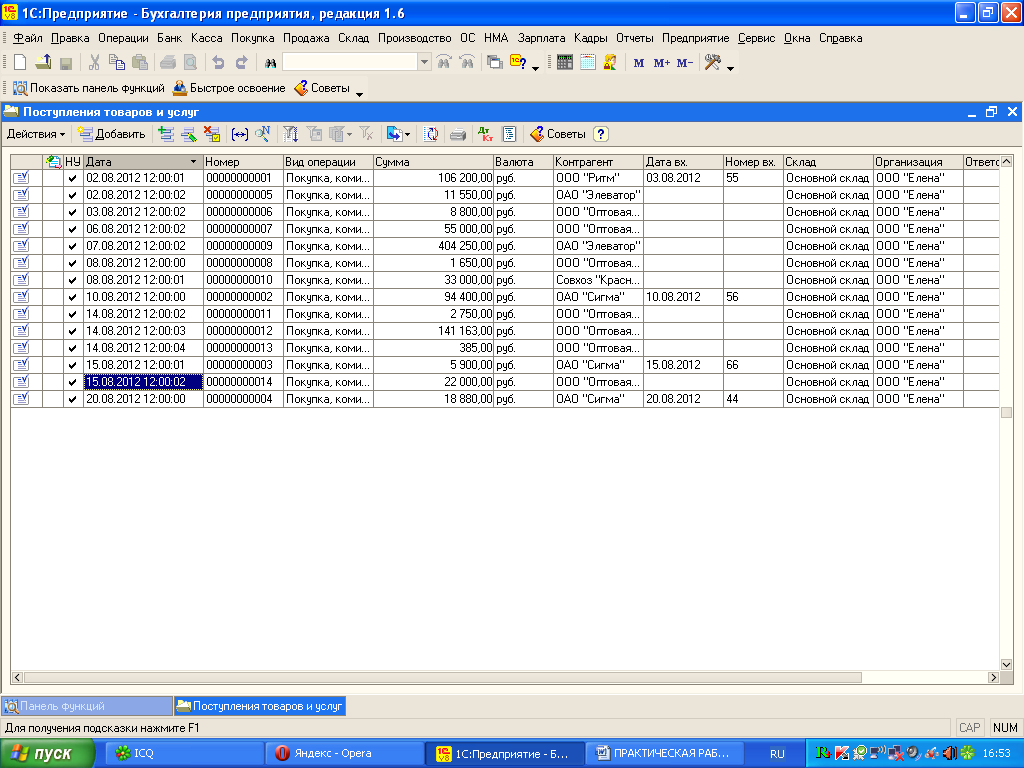Click the Copy icon in main toolbar
The height and width of the screenshot is (768, 1024).
[117, 63]
